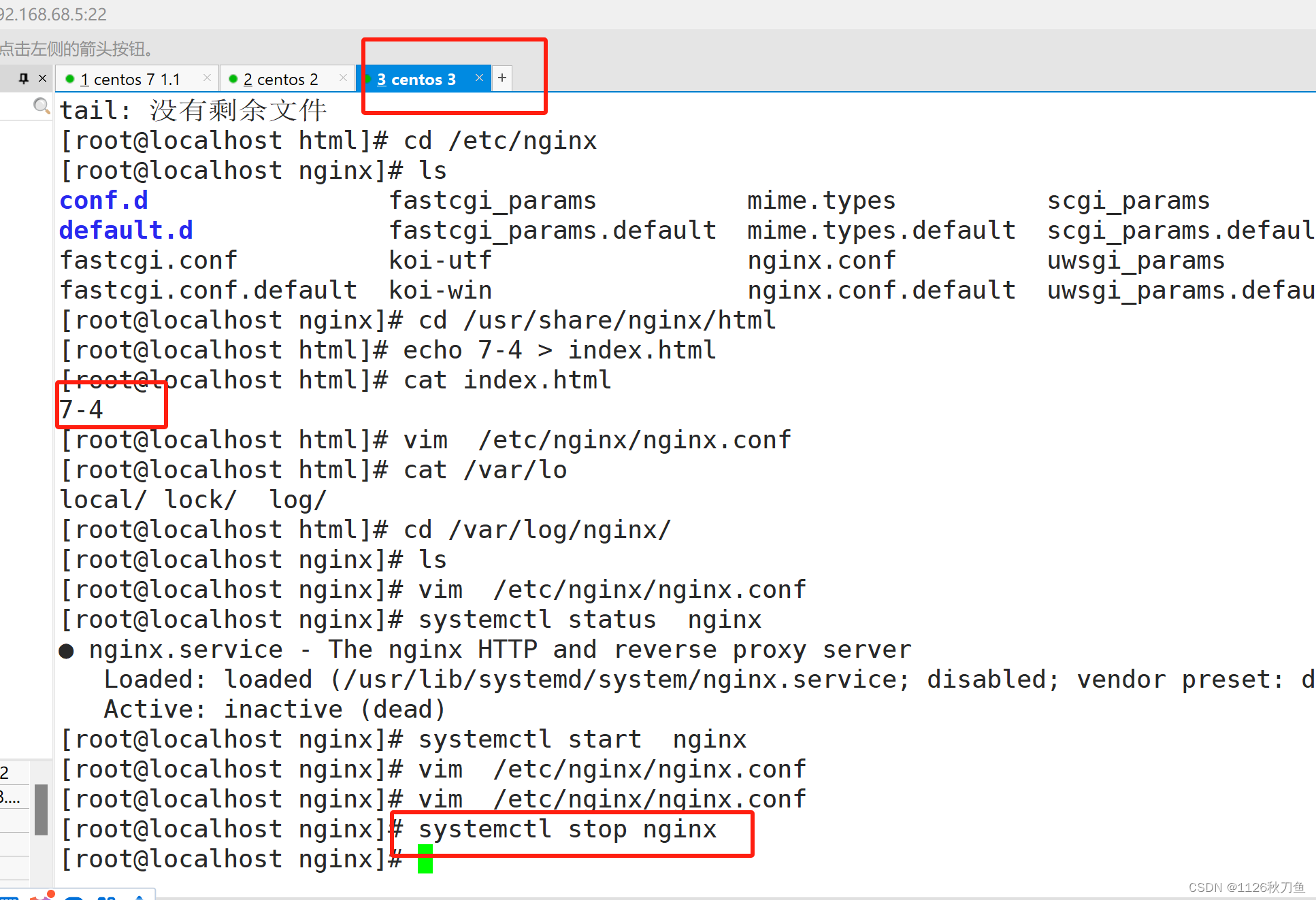Click the 'systemctl status nginx' command
This screenshot has height=900, width=1316.
coord(590,620)
